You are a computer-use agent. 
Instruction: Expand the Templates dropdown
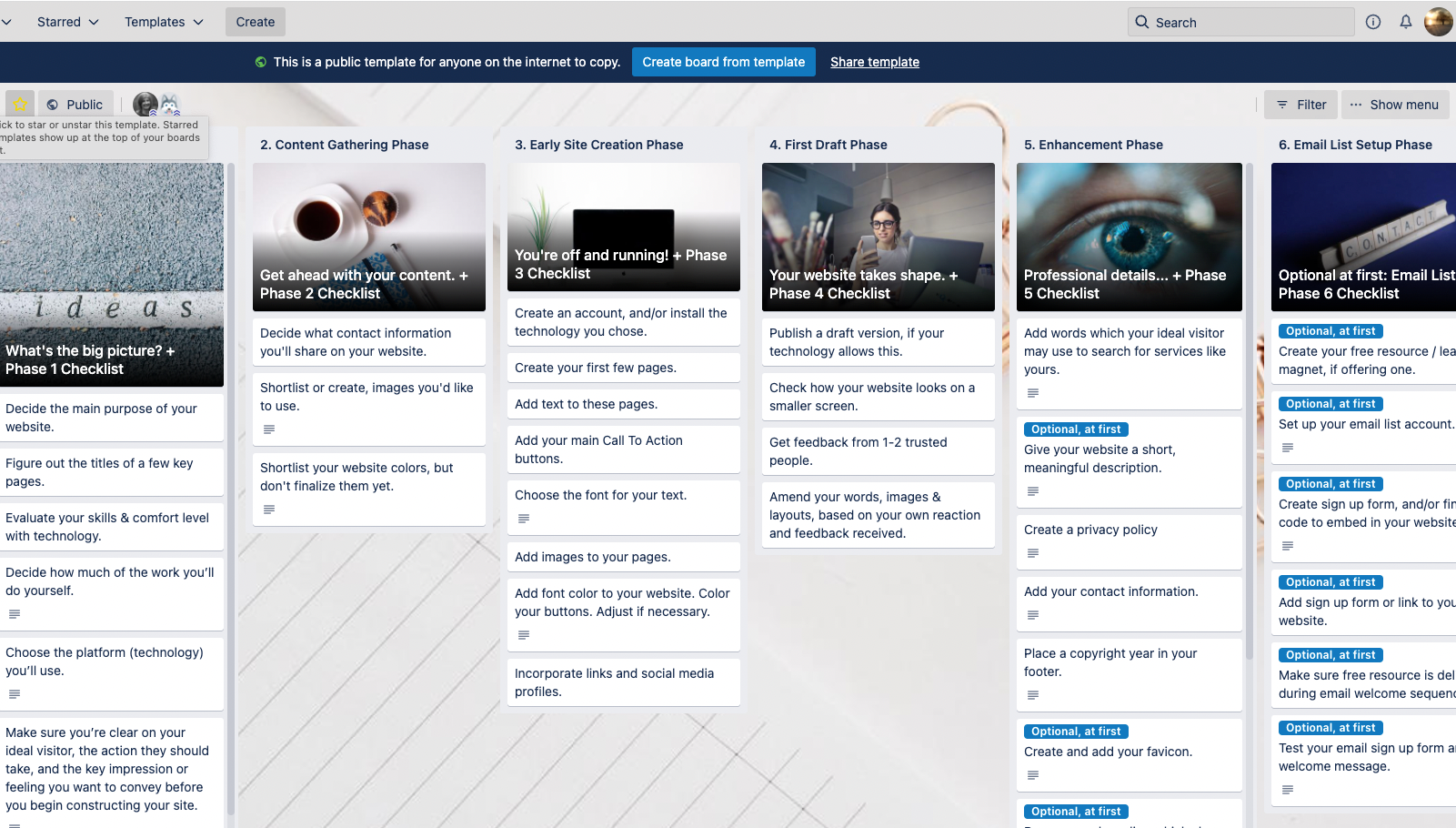click(x=164, y=22)
